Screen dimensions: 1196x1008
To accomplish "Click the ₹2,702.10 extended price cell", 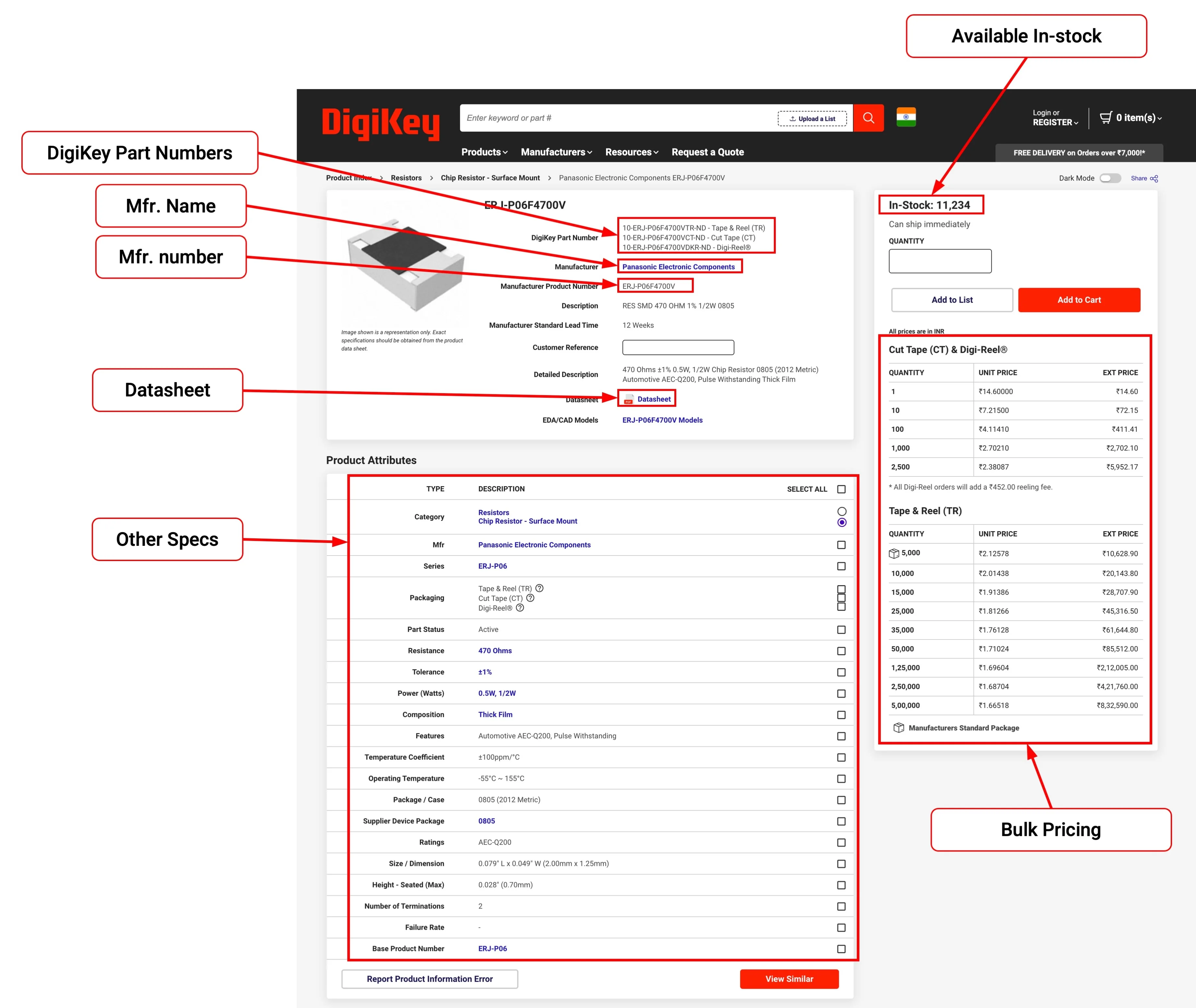I will (x=1121, y=448).
